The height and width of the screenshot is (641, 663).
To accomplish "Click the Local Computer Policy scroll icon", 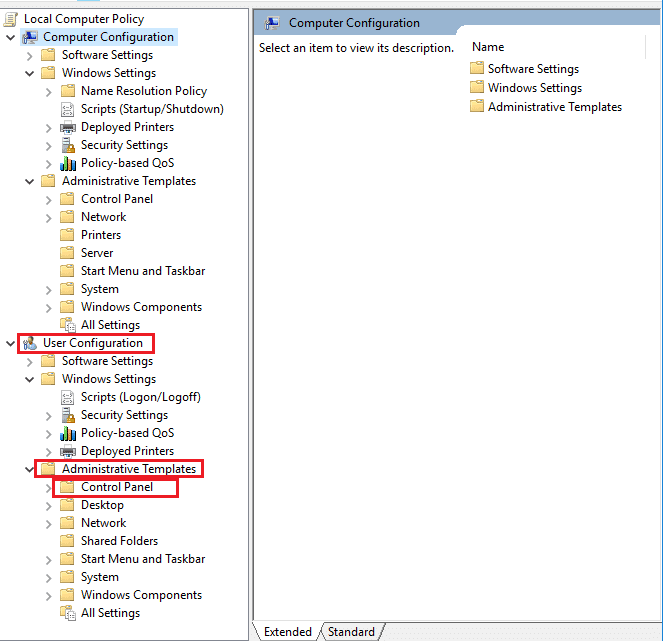I will coord(11,19).
